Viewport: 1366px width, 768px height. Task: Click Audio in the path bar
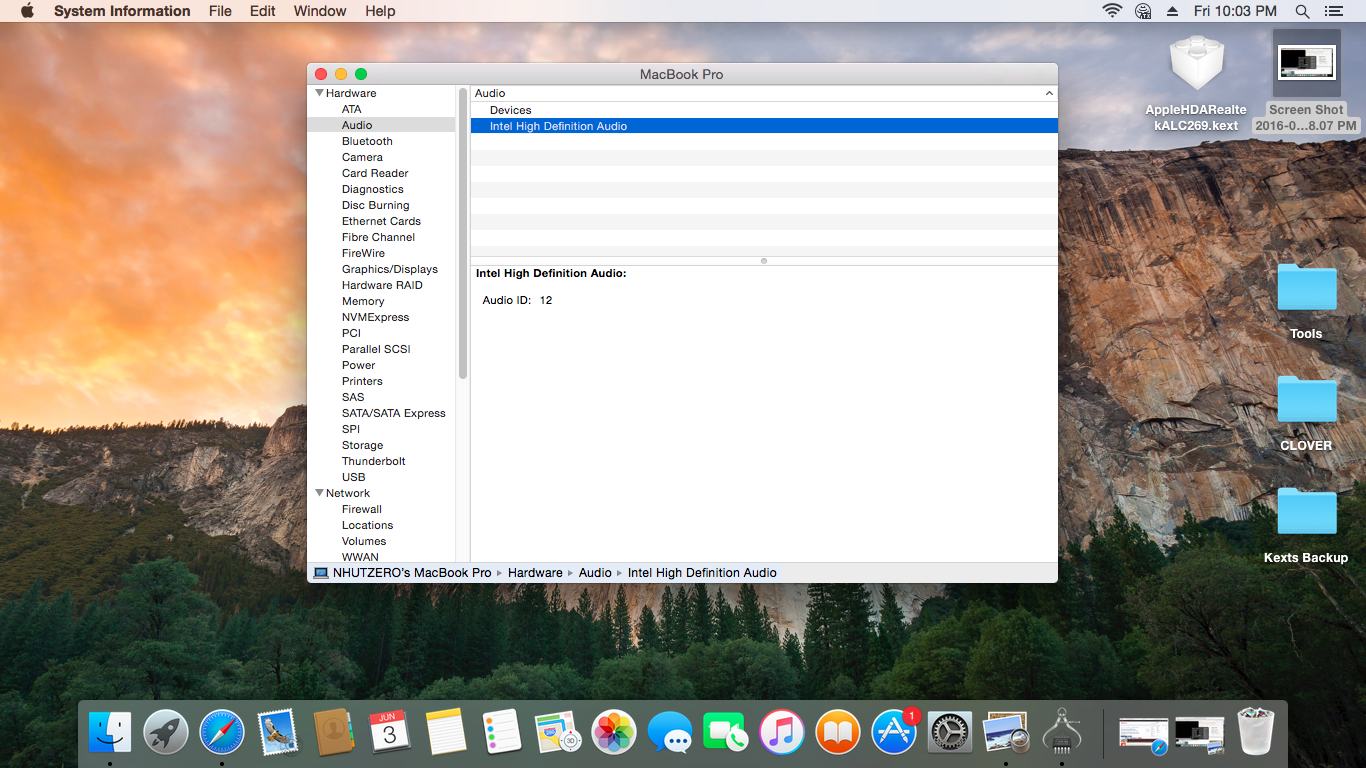[x=595, y=573]
